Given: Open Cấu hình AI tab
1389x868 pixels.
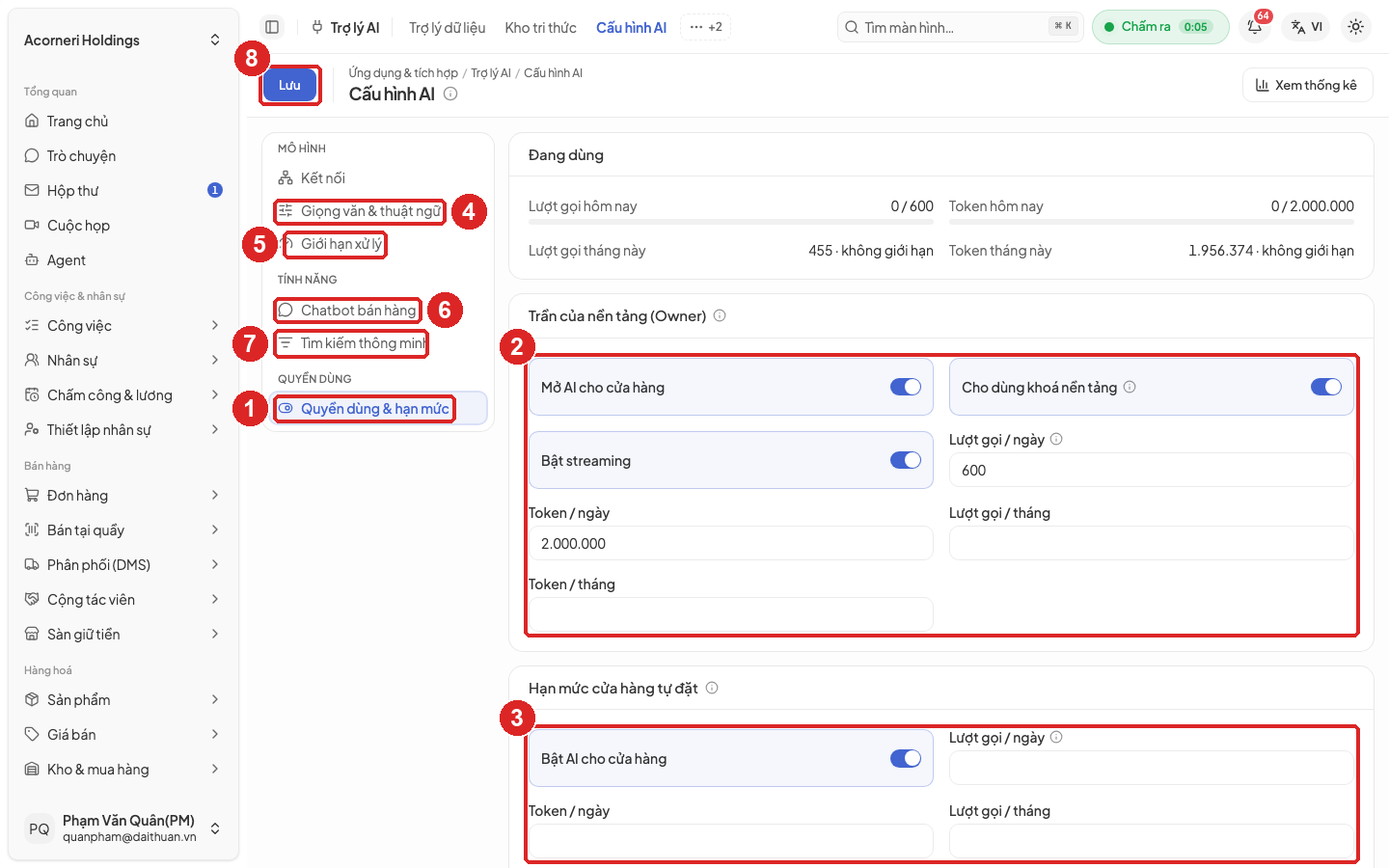Looking at the screenshot, I should pos(631,27).
